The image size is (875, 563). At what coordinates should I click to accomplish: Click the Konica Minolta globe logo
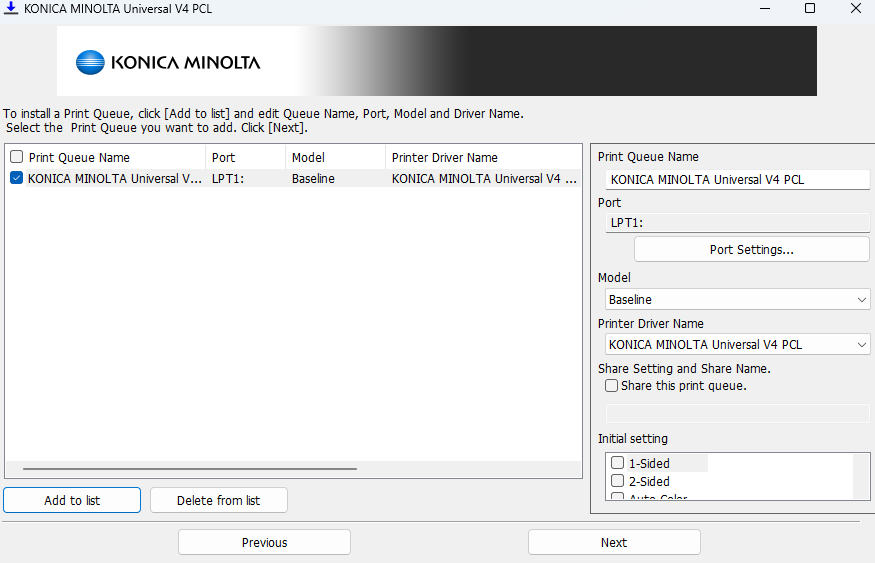pos(90,62)
